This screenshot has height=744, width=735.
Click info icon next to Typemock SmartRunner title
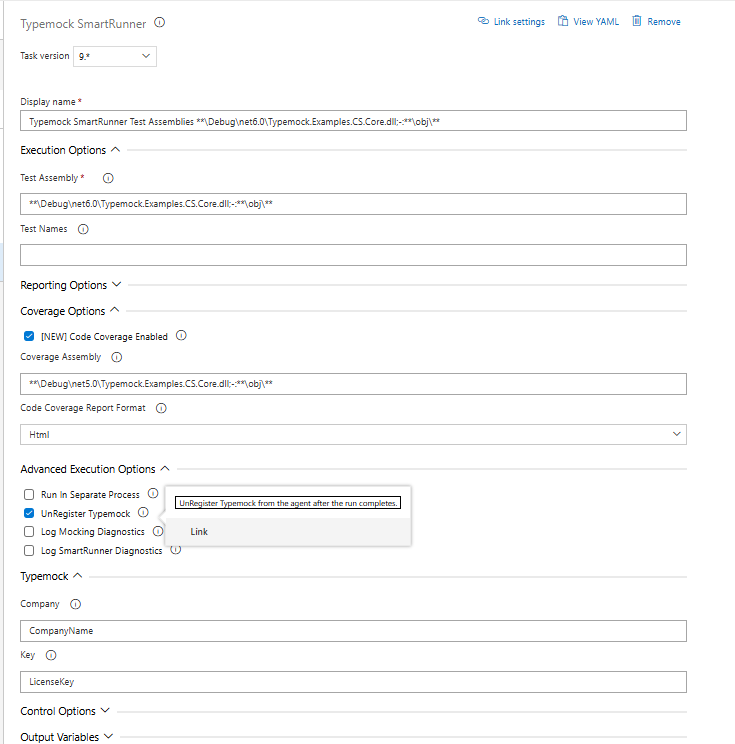tap(160, 22)
